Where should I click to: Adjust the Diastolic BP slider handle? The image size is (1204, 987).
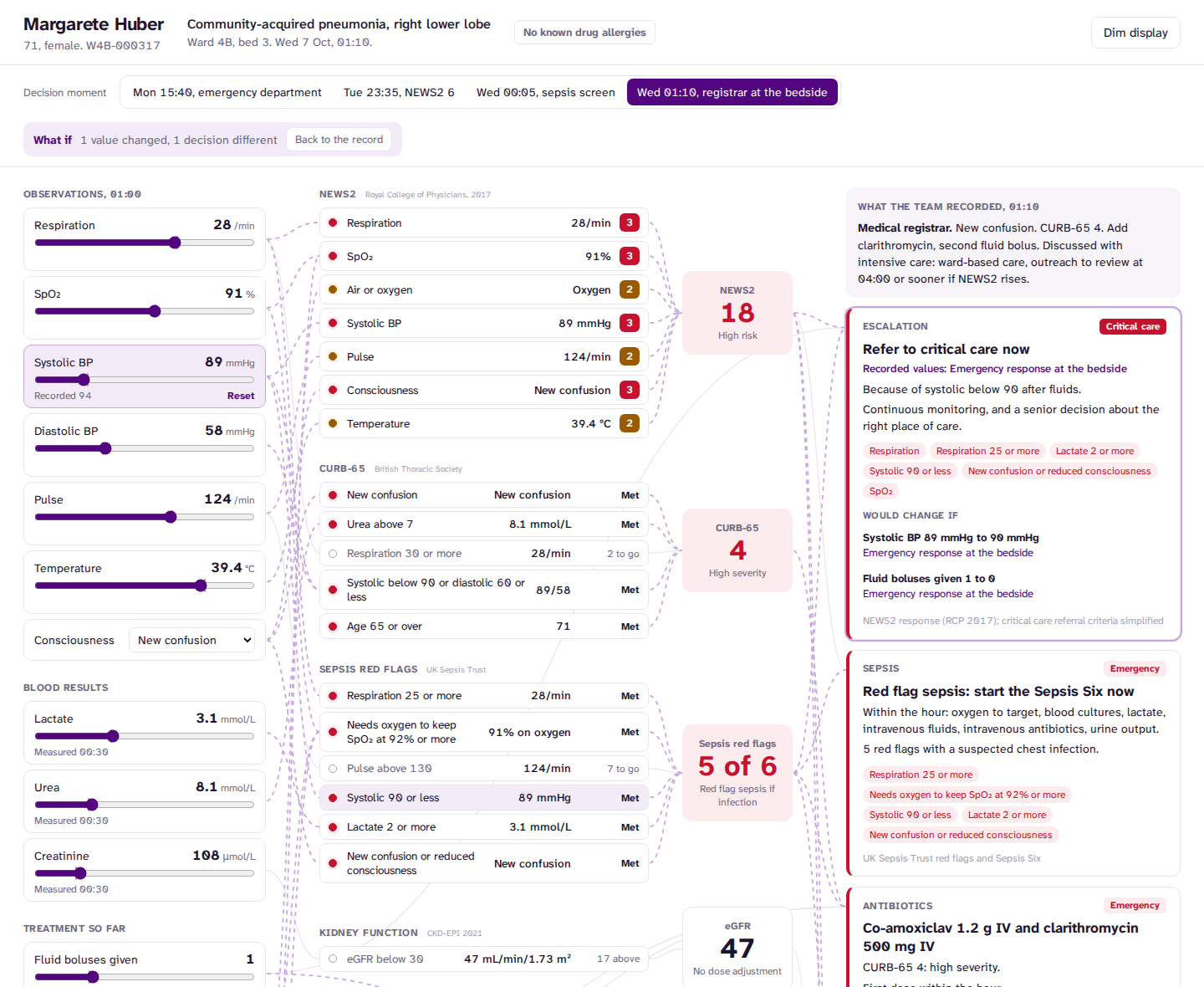(105, 448)
